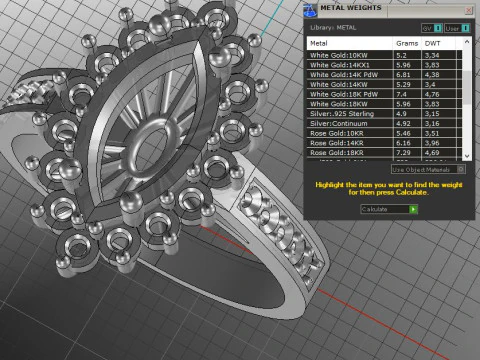Select the Silver:Continuum row
The image size is (480, 360).
pyautogui.click(x=384, y=123)
